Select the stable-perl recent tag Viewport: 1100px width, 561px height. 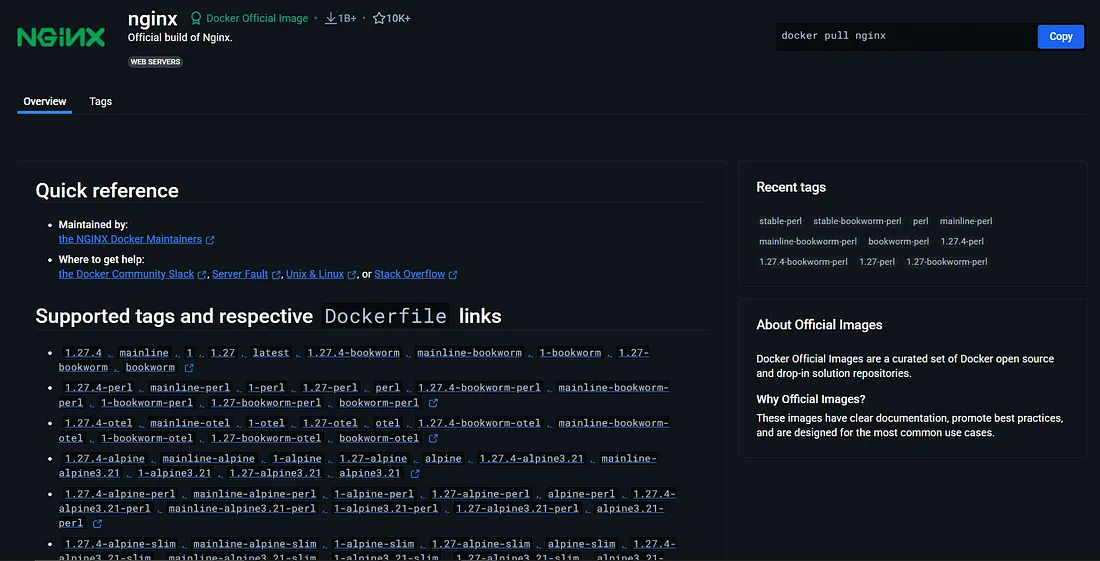pyautogui.click(x=780, y=221)
